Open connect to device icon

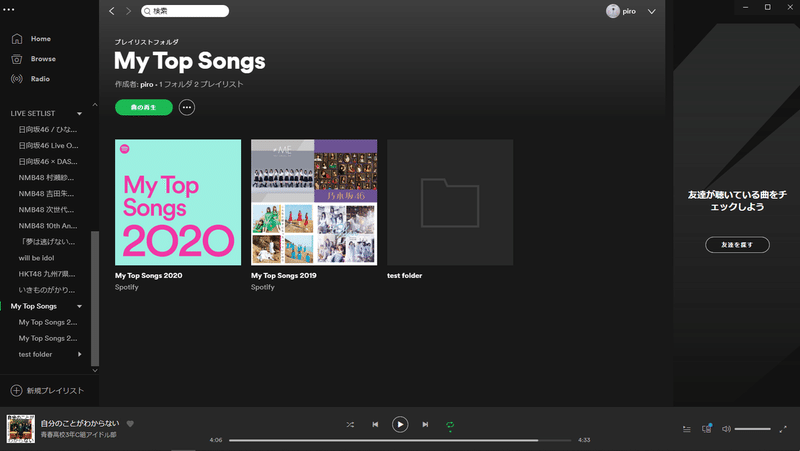click(x=707, y=429)
